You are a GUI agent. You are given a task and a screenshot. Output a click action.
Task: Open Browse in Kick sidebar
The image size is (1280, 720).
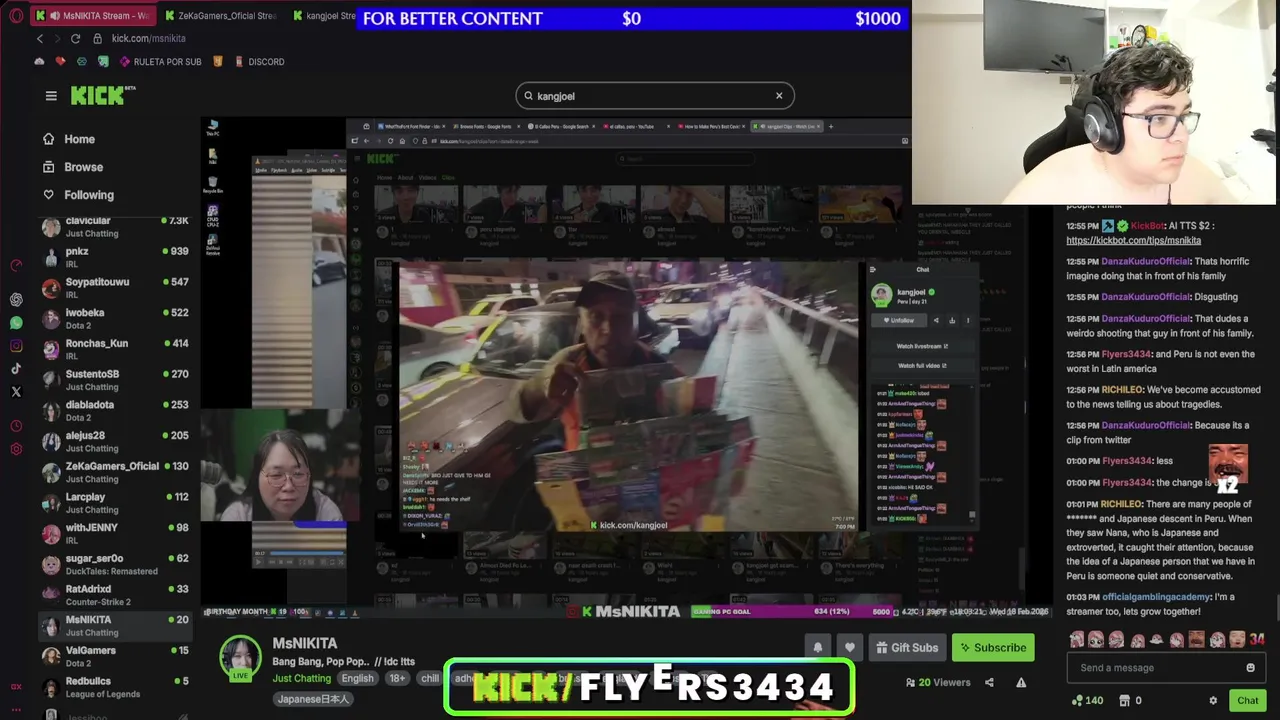tap(84, 167)
